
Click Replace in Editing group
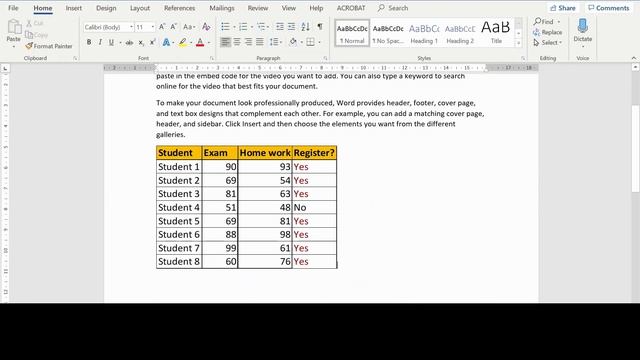(x=547, y=32)
